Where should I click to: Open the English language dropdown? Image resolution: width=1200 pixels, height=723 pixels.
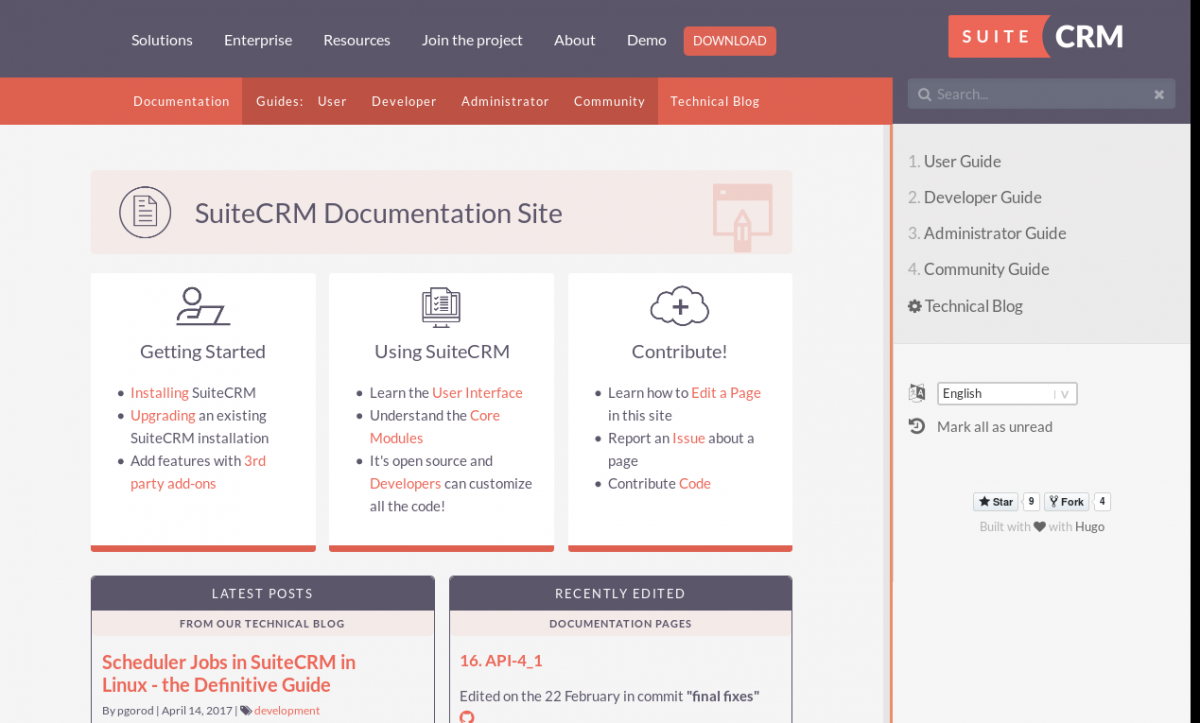click(x=1006, y=393)
